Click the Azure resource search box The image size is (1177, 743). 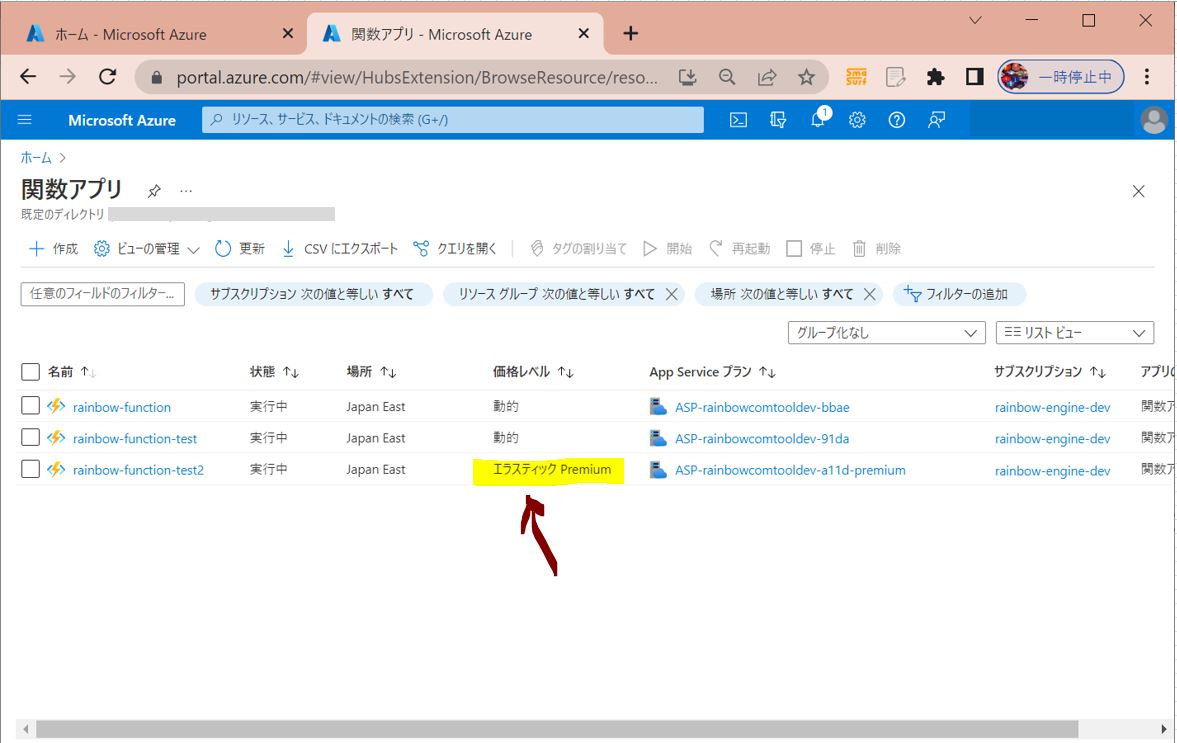click(453, 120)
